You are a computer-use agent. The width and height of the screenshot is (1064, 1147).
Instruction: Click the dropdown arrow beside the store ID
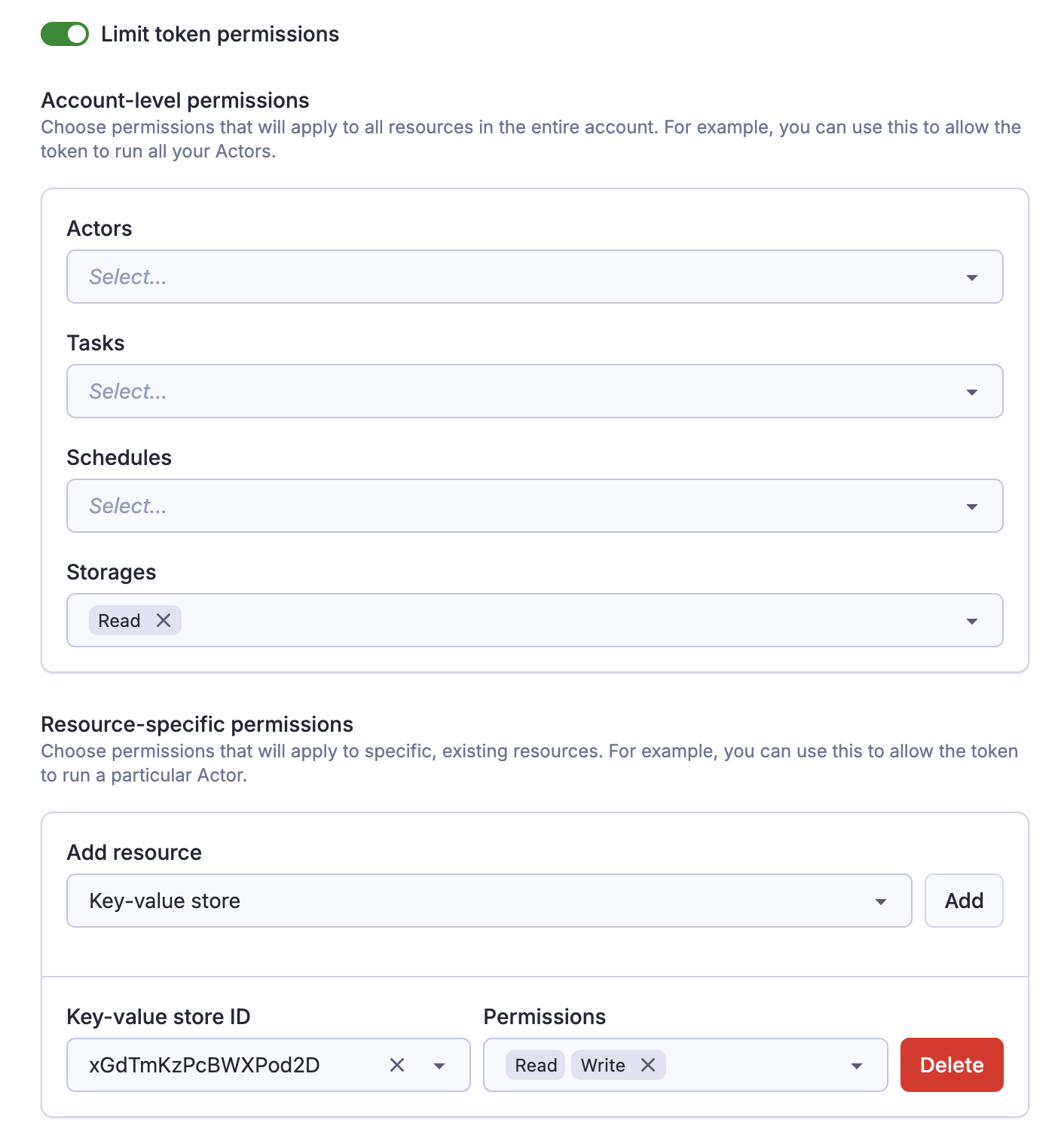(x=439, y=1065)
